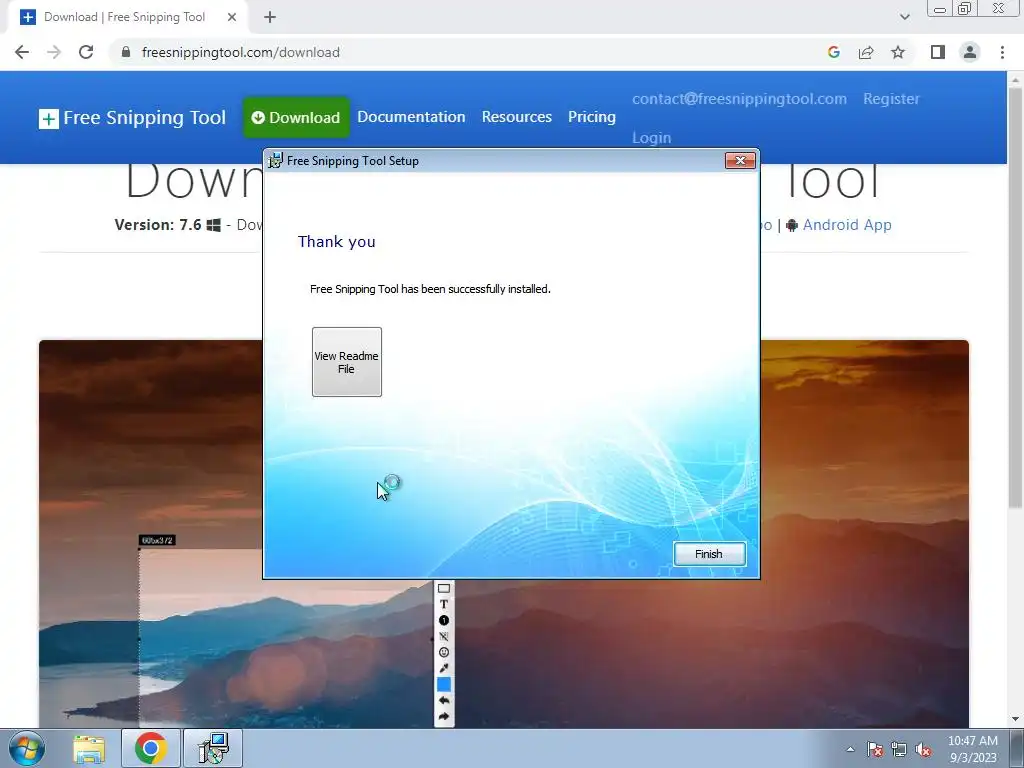The height and width of the screenshot is (768, 1024).
Task: Open the Login link
Action: click(x=651, y=138)
